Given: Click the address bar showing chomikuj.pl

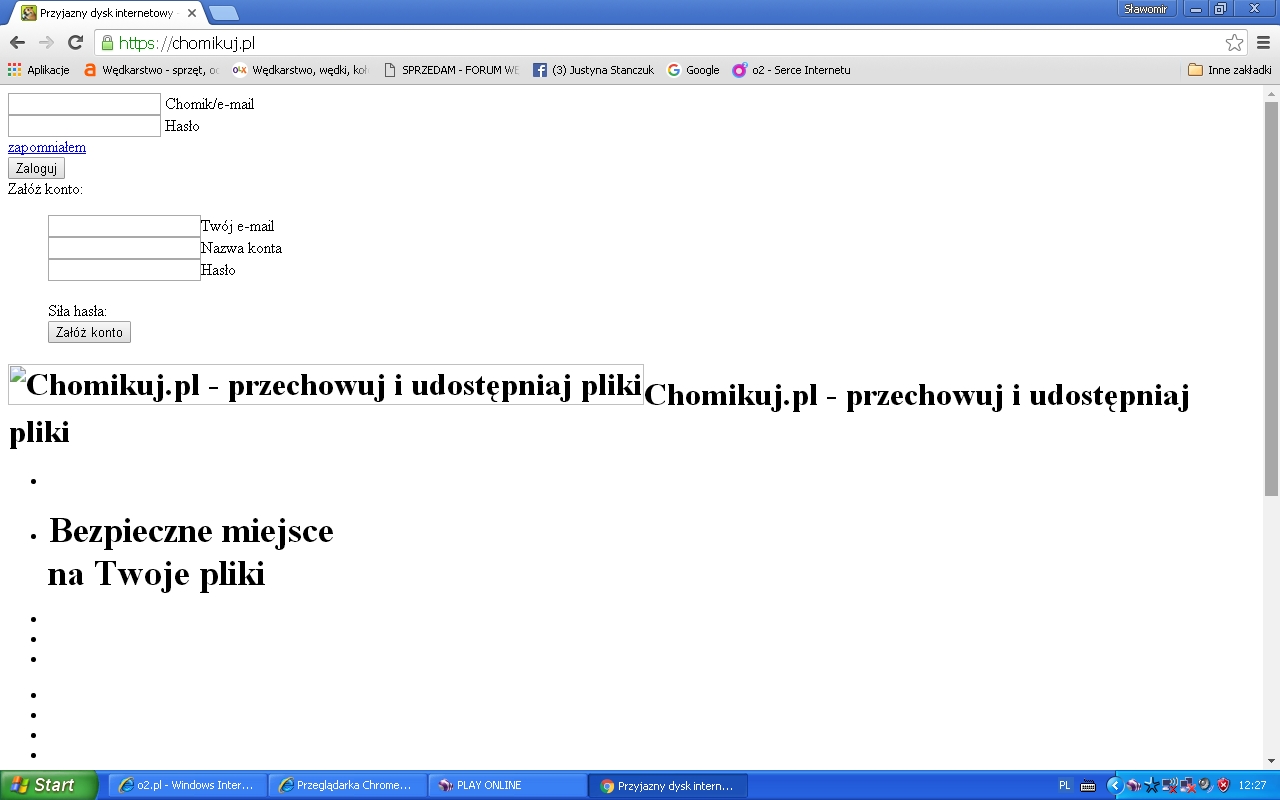Looking at the screenshot, I should click(670, 43).
